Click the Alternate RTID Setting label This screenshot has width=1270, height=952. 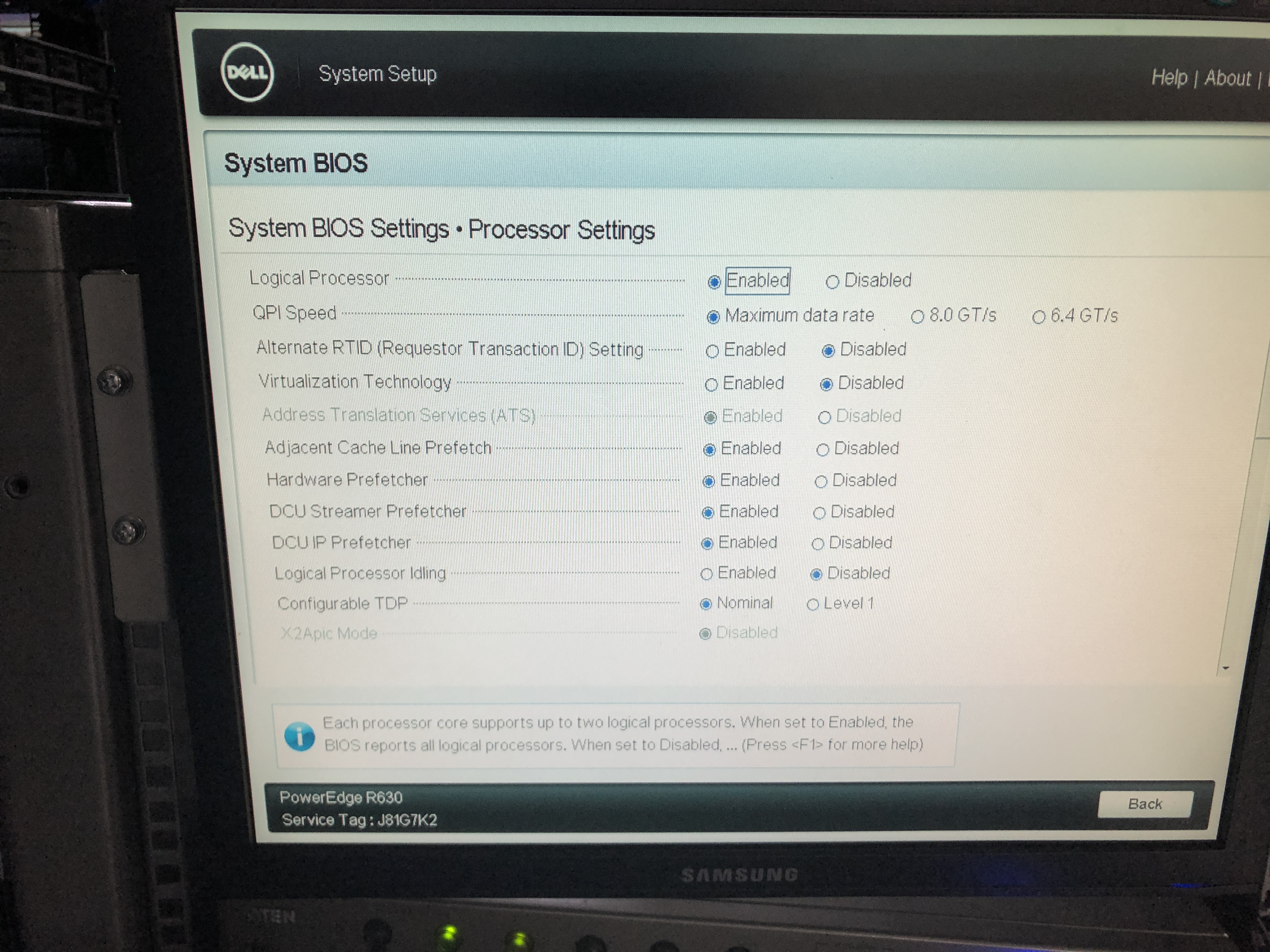[449, 348]
